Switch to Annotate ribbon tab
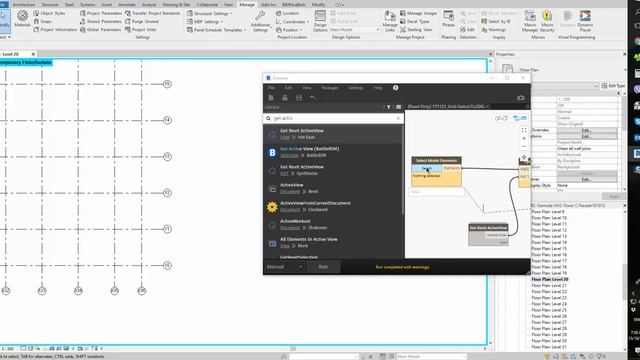The width and height of the screenshot is (640, 360). coord(127,4)
